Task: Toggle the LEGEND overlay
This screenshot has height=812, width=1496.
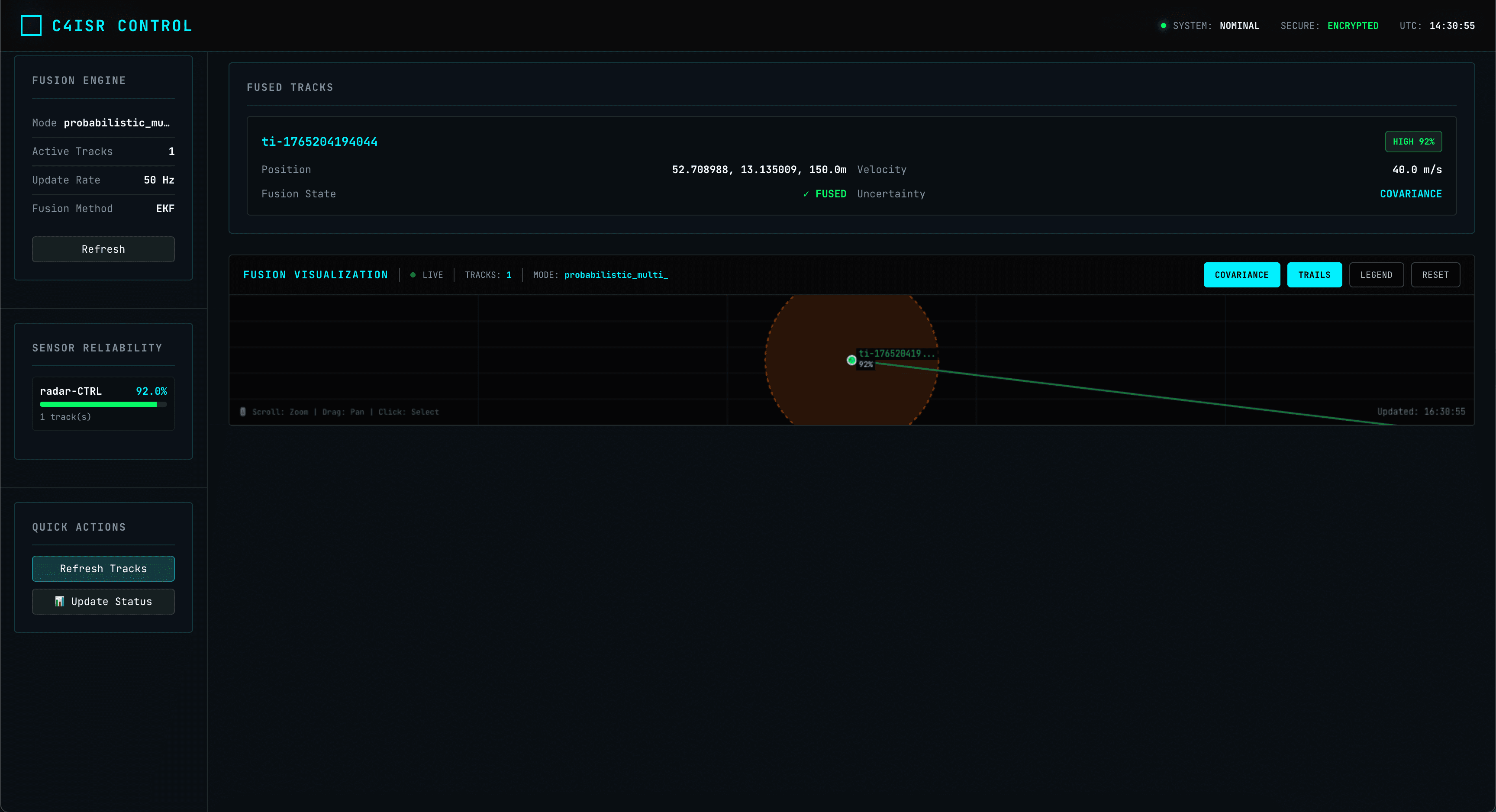Action: pos(1377,275)
